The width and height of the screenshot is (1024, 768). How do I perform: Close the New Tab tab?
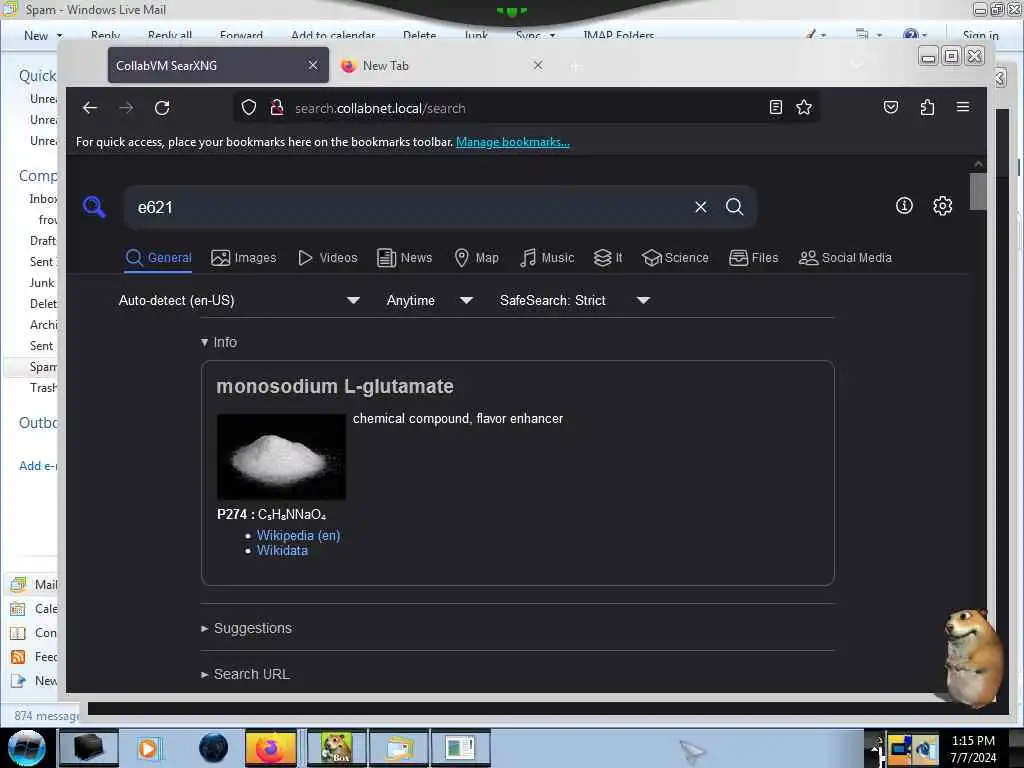point(537,65)
